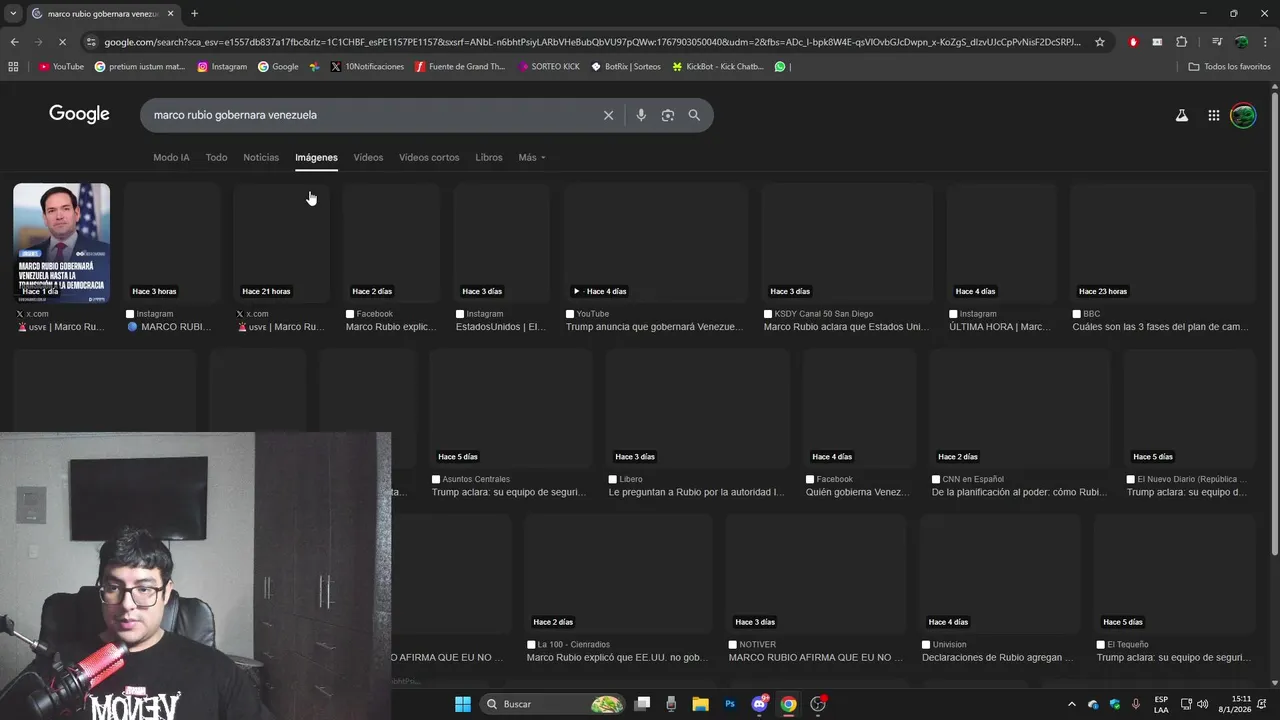
Task: Open the Chrome profile icon in toolbar
Action: tap(1241, 42)
